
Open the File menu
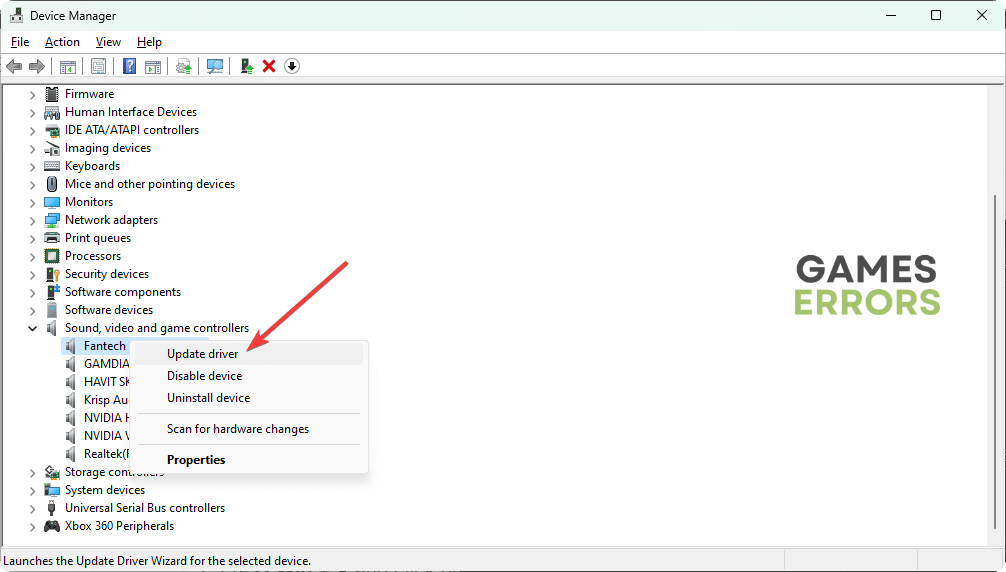20,42
